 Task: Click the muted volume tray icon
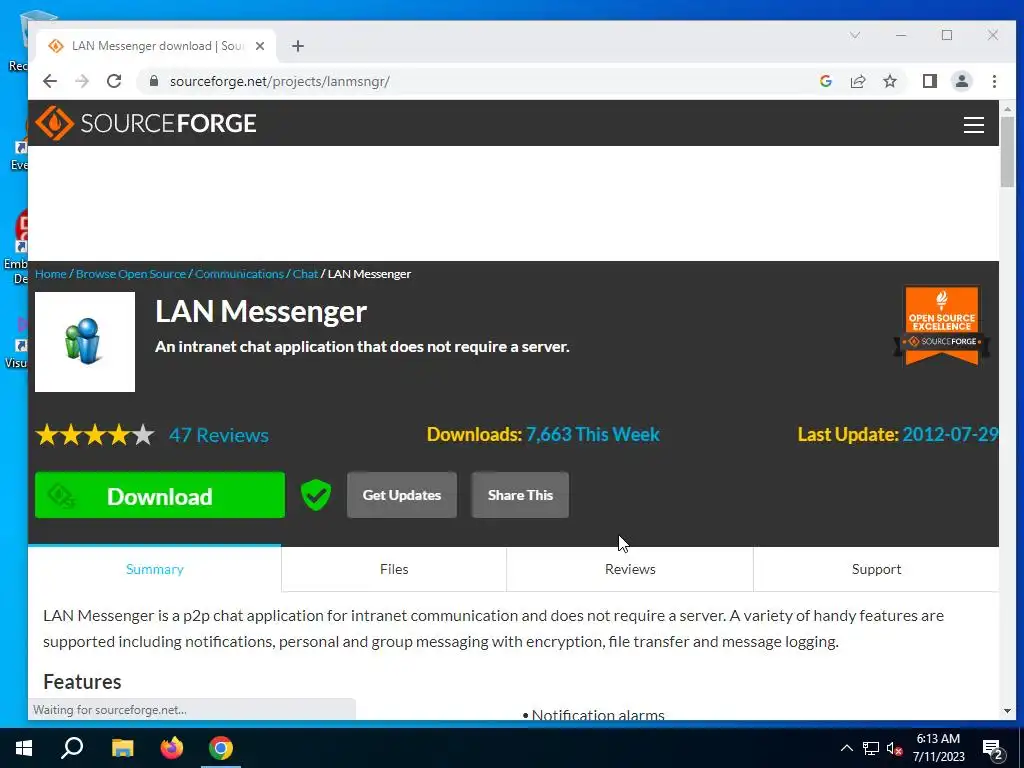pyautogui.click(x=895, y=748)
